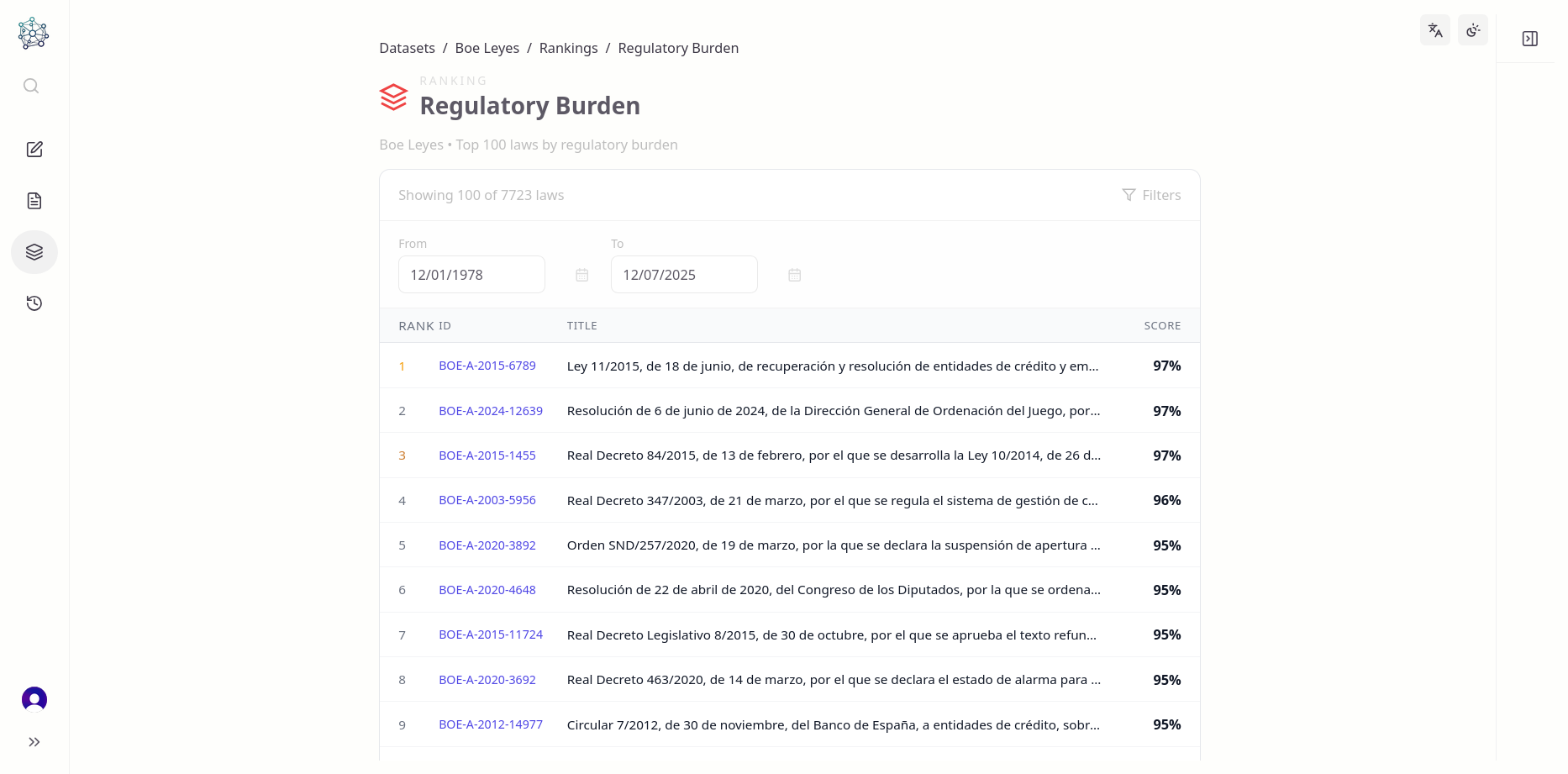View history via the clock icon
Image resolution: width=1568 pixels, height=774 pixels.
pos(34,303)
